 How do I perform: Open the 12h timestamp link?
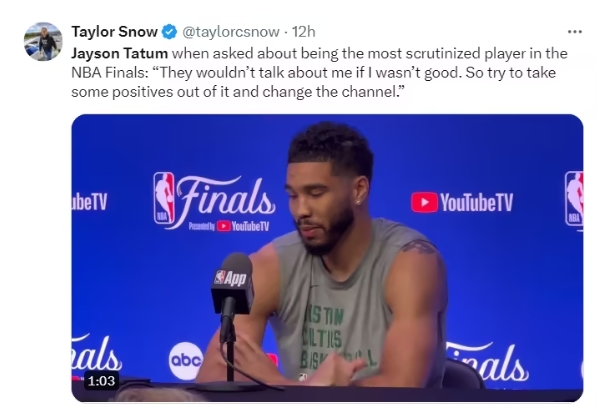(x=303, y=32)
